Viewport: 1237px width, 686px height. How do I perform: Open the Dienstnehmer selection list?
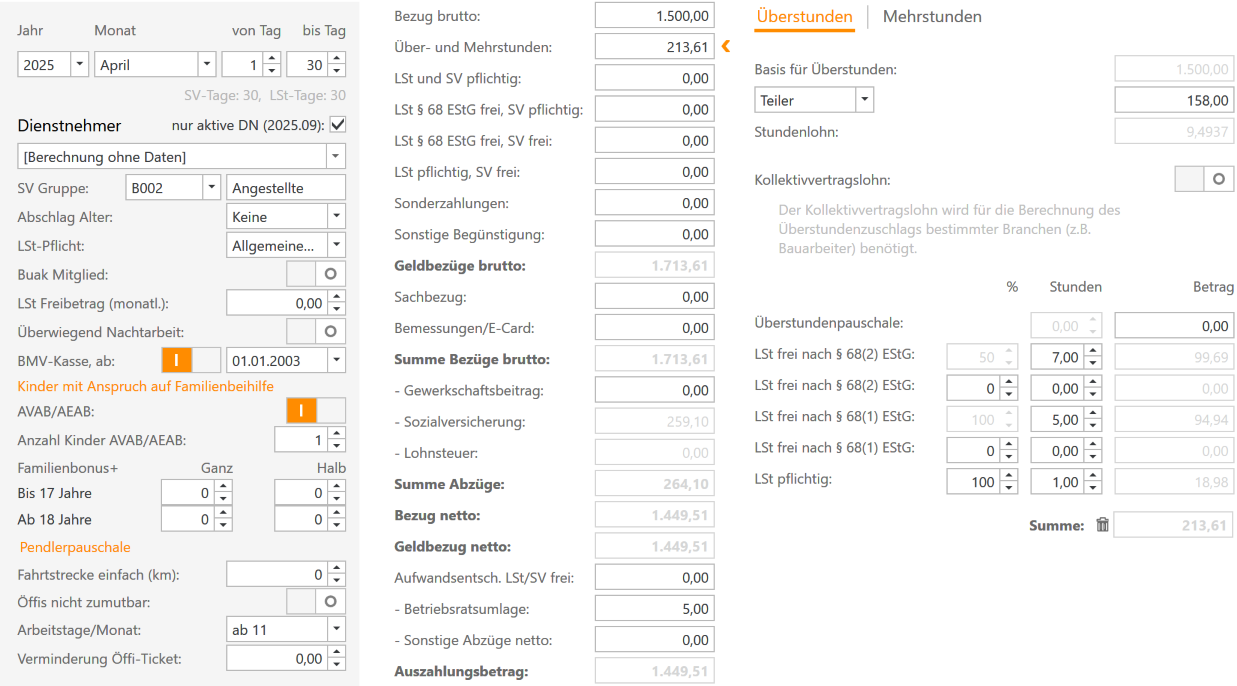click(336, 156)
